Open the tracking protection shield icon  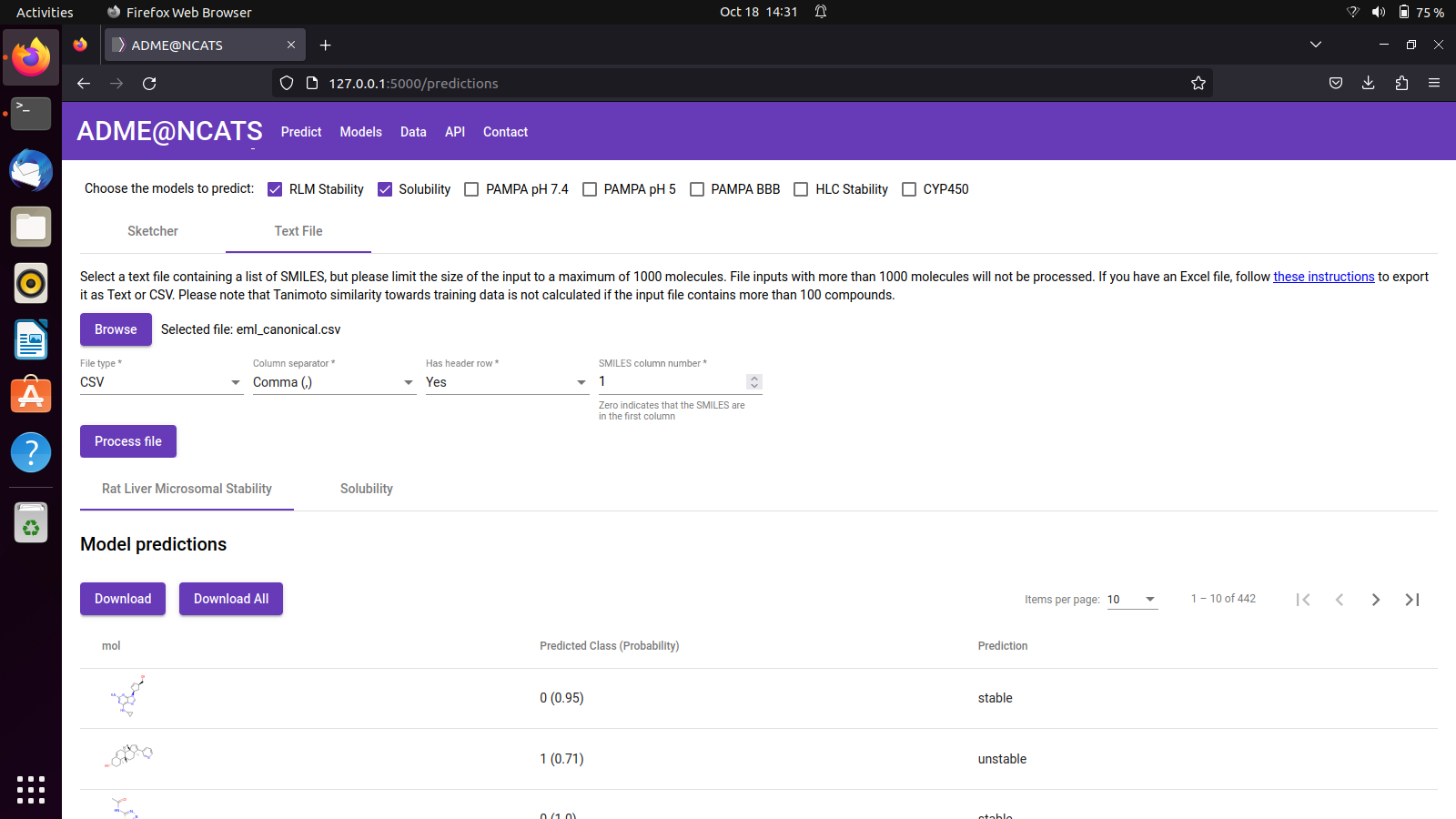coord(286,83)
